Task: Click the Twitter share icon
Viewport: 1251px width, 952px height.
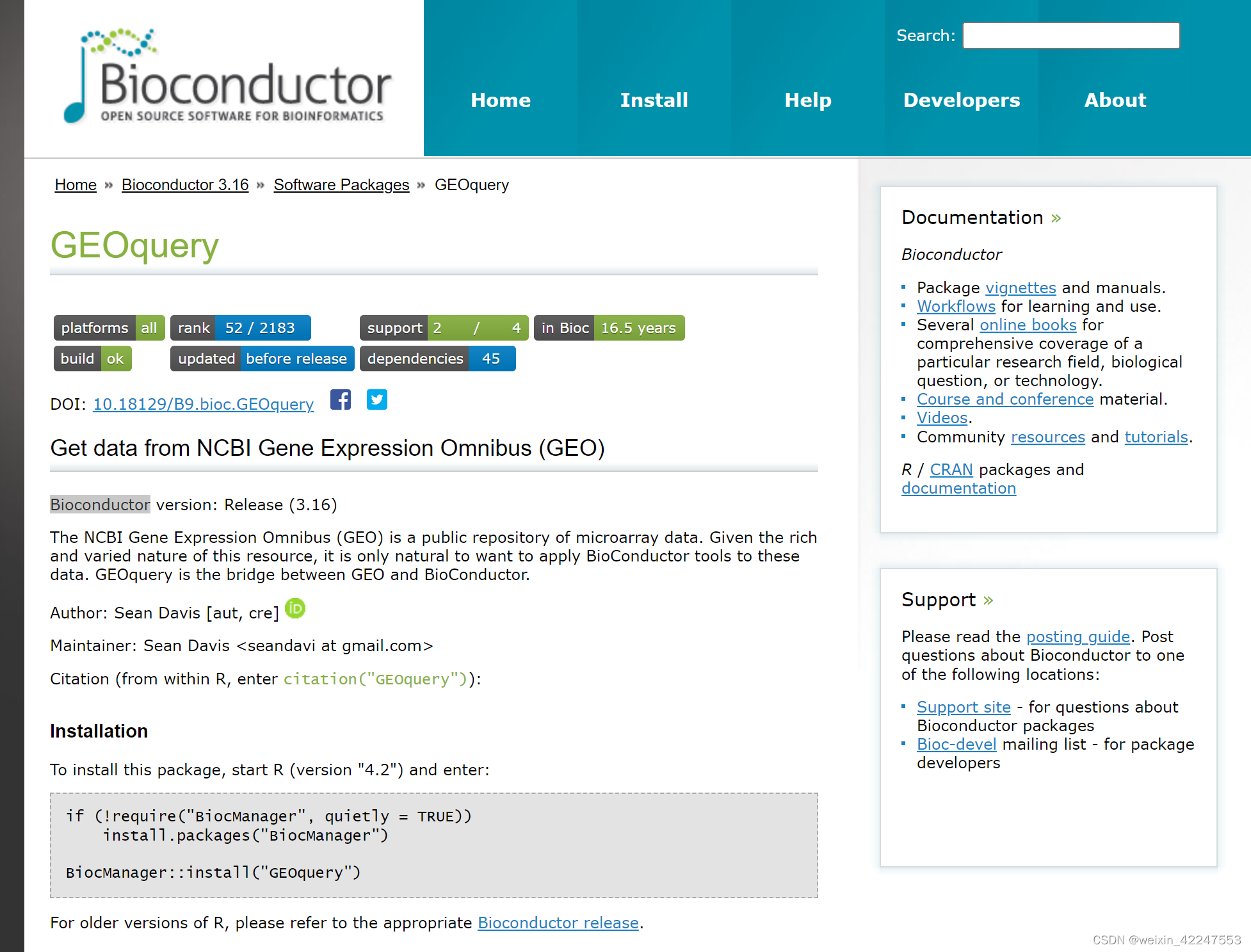Action: tap(376, 399)
